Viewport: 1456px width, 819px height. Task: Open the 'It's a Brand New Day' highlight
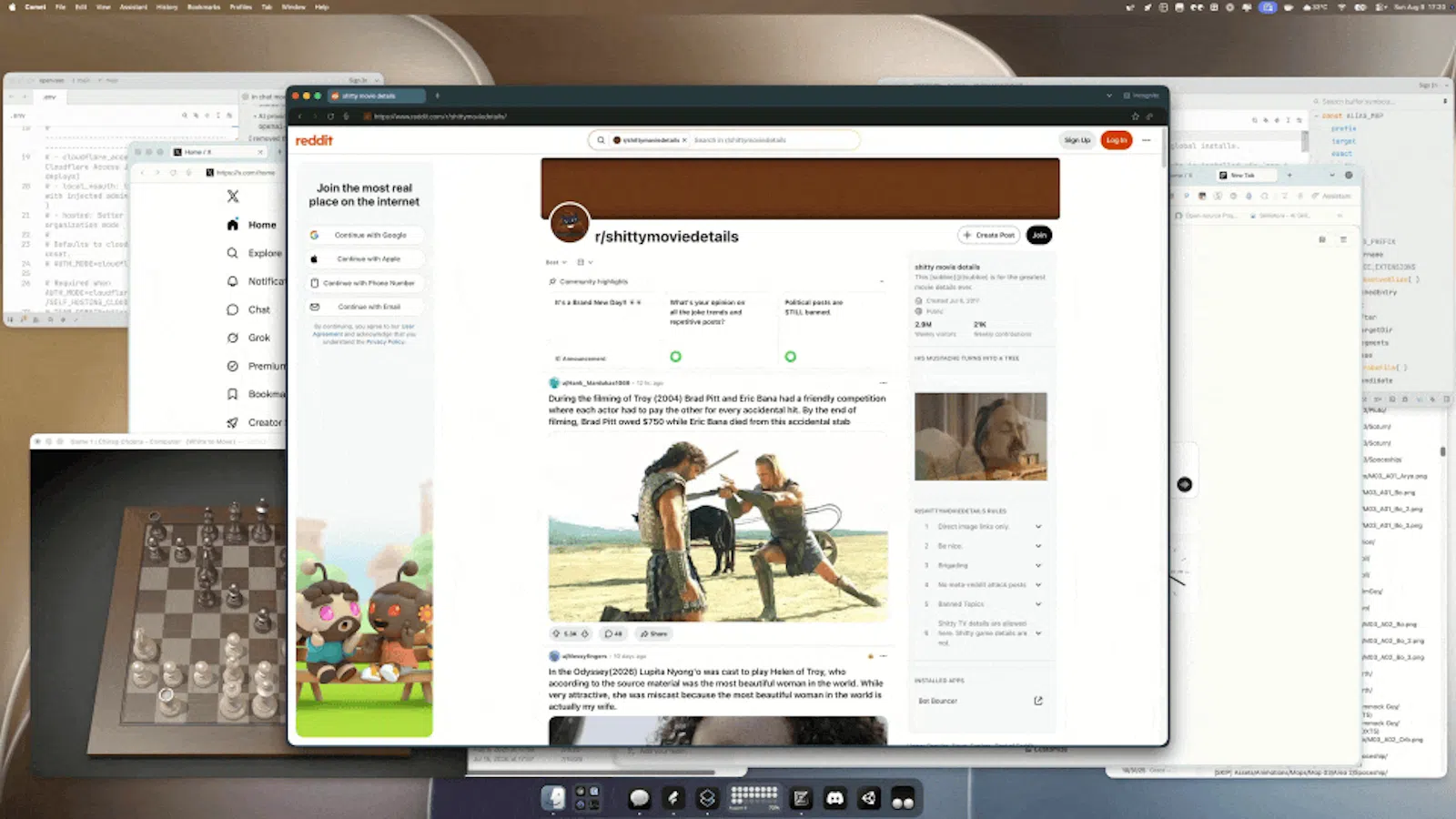click(x=604, y=328)
